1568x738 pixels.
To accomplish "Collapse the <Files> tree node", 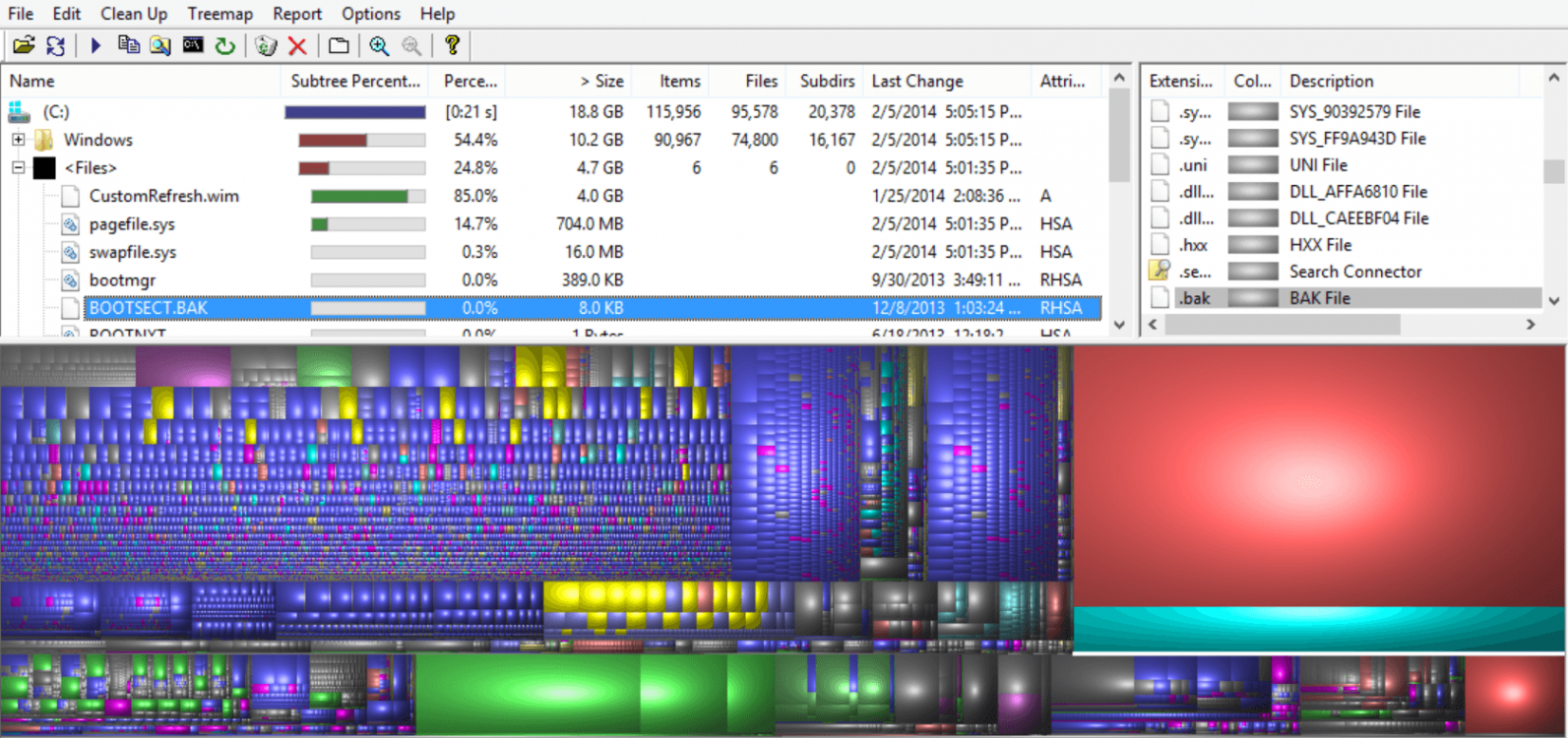I will [x=18, y=168].
